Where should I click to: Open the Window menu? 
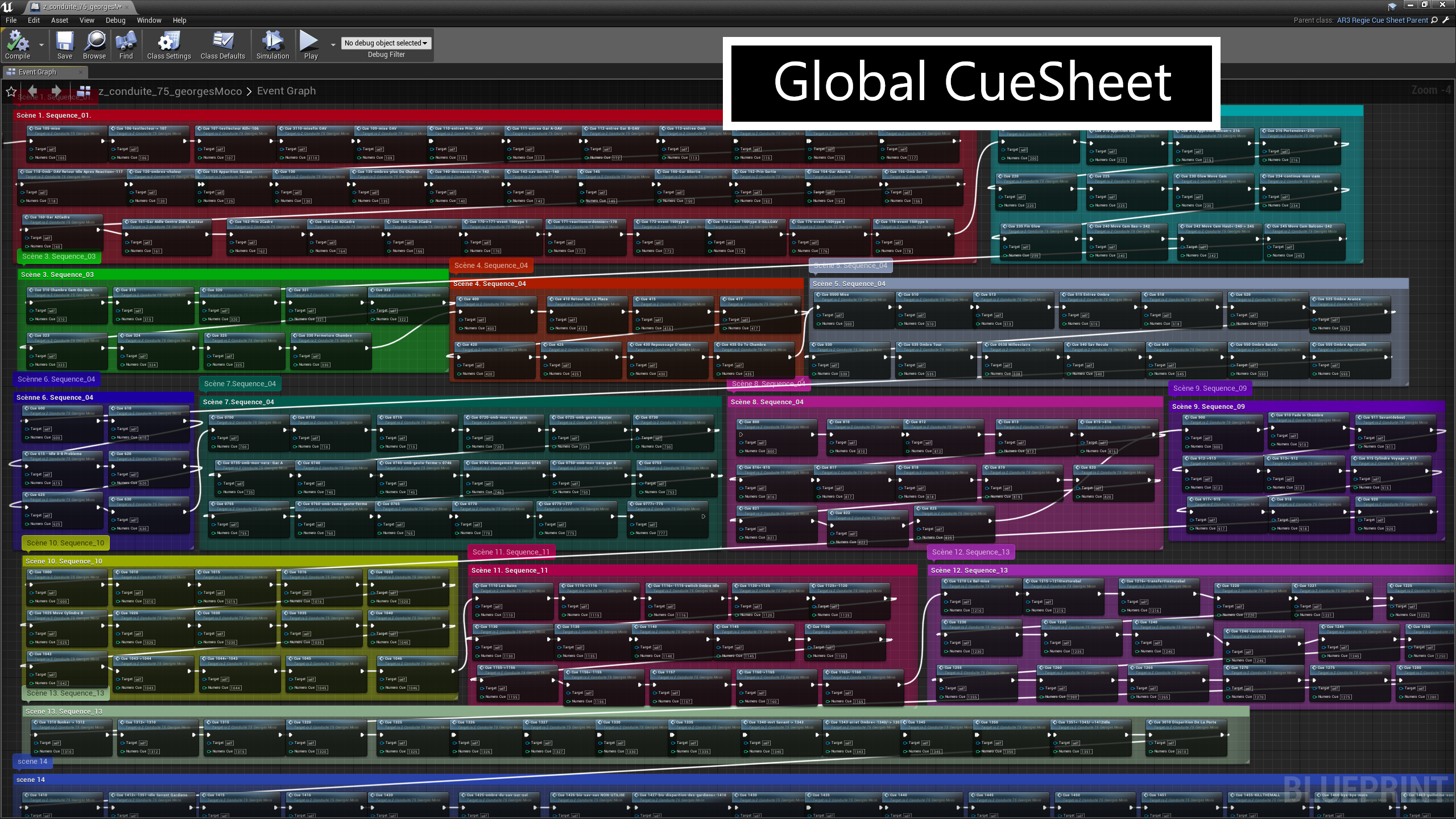(x=149, y=20)
